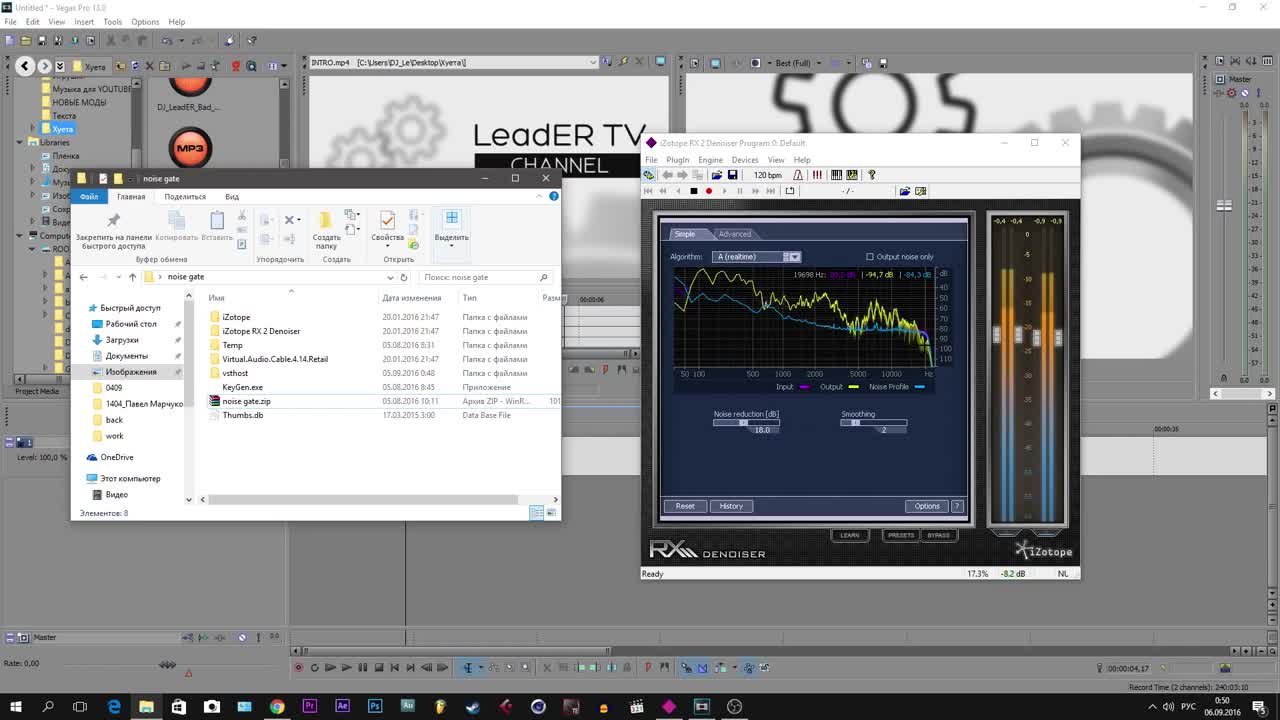The image size is (1280, 720).
Task: Go up one folder level in Explorer
Action: (132, 277)
